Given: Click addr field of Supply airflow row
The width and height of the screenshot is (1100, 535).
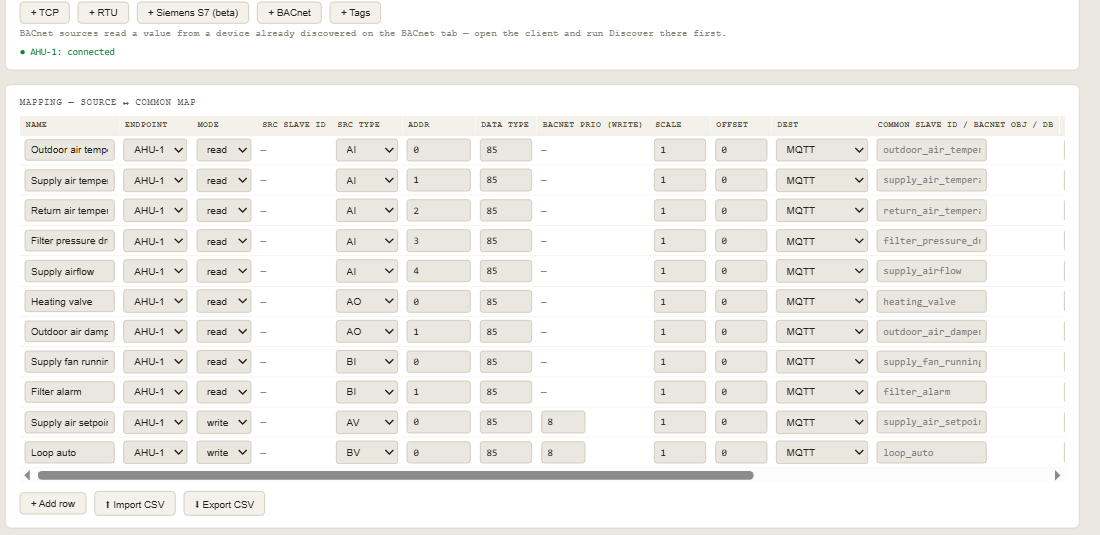Looking at the screenshot, I should (x=438, y=271).
